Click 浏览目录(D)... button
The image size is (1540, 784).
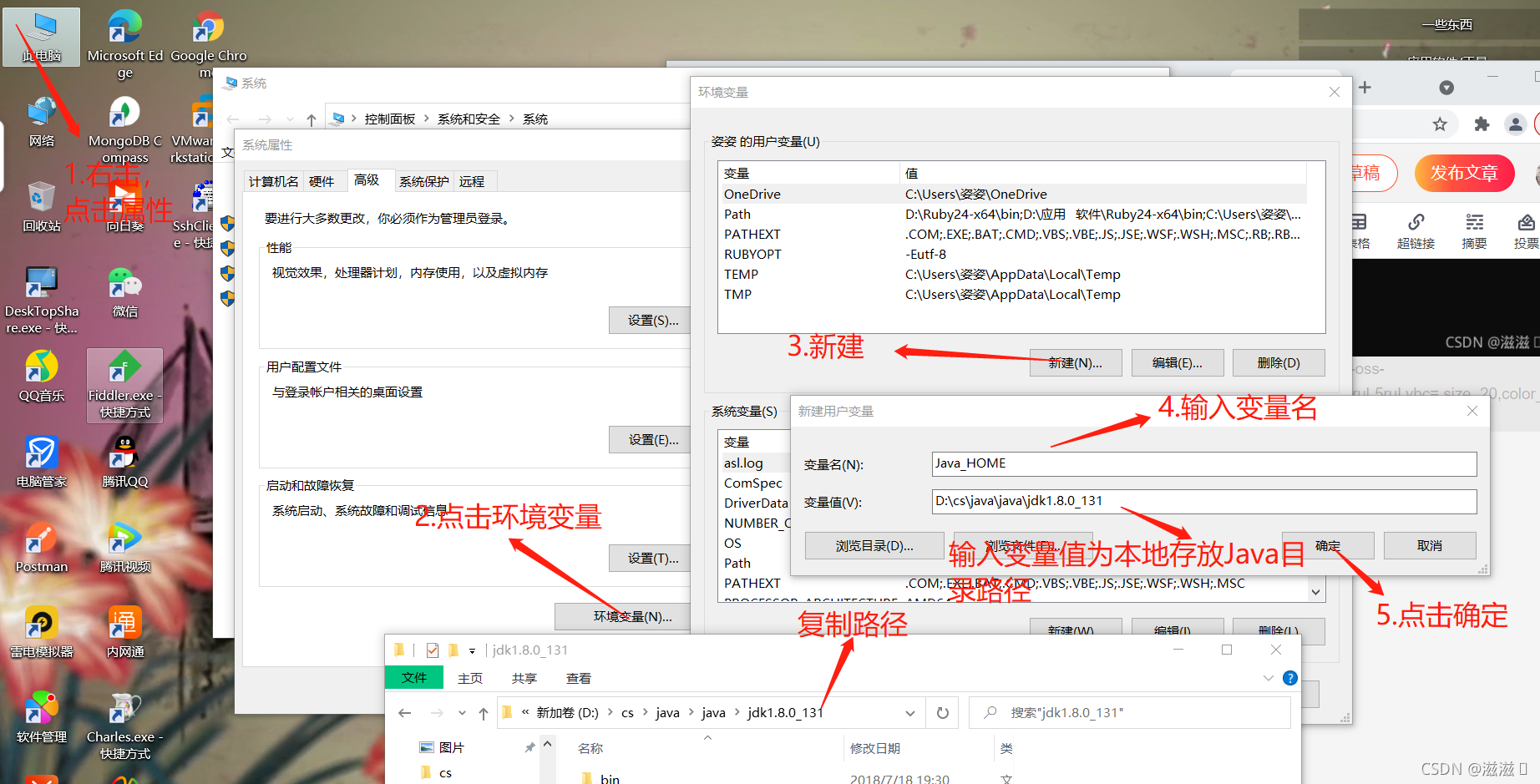[x=874, y=546]
